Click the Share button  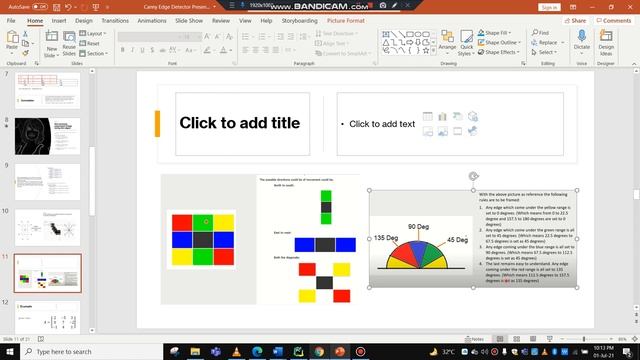[x=576, y=20]
